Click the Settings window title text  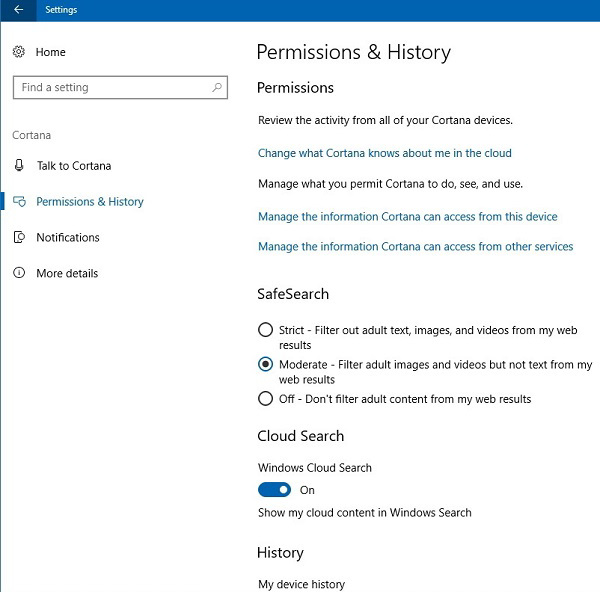pyautogui.click(x=61, y=10)
